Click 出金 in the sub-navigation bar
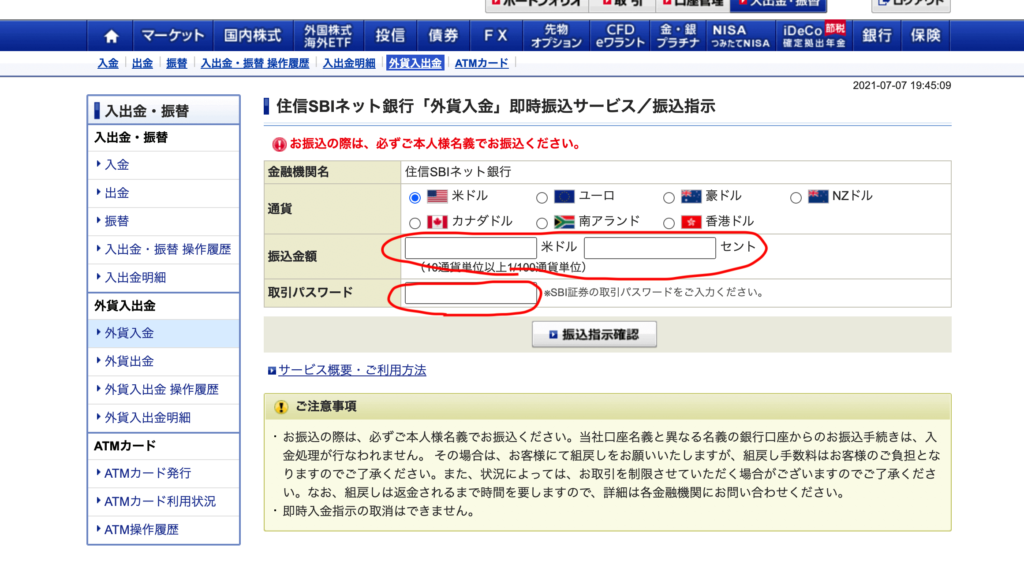1024x572 pixels. (142, 63)
